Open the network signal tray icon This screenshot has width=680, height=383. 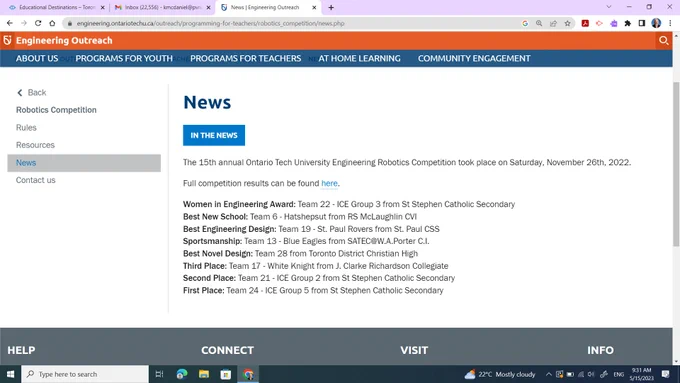[581, 374]
